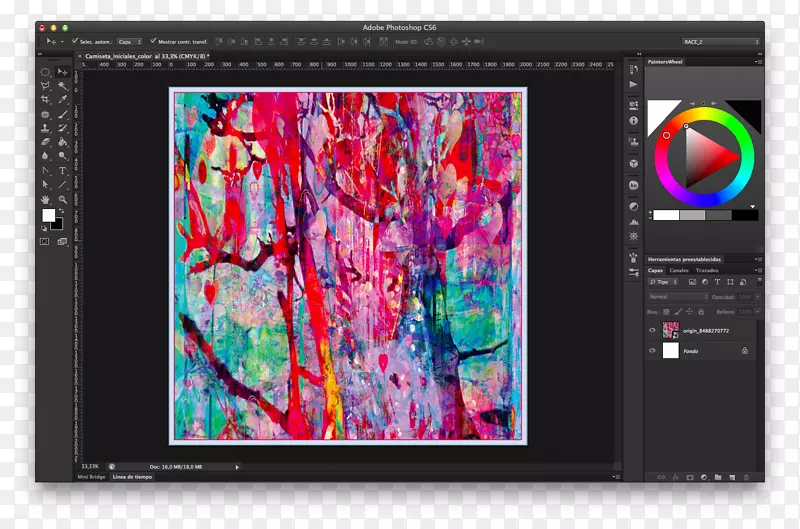This screenshot has width=800, height=529.
Task: Select the Horizontal Type tool
Action: click(62, 171)
